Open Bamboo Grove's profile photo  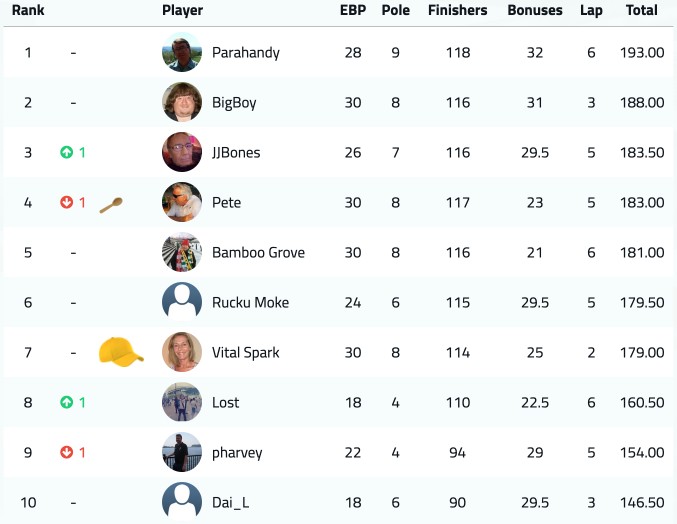[182, 252]
